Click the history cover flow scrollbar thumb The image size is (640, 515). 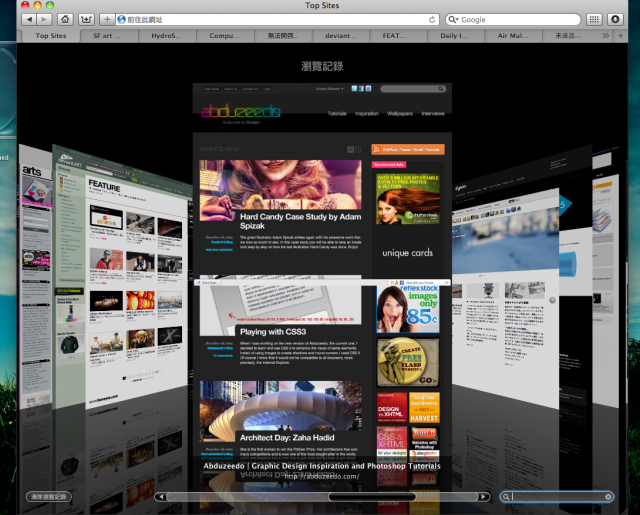[372, 497]
